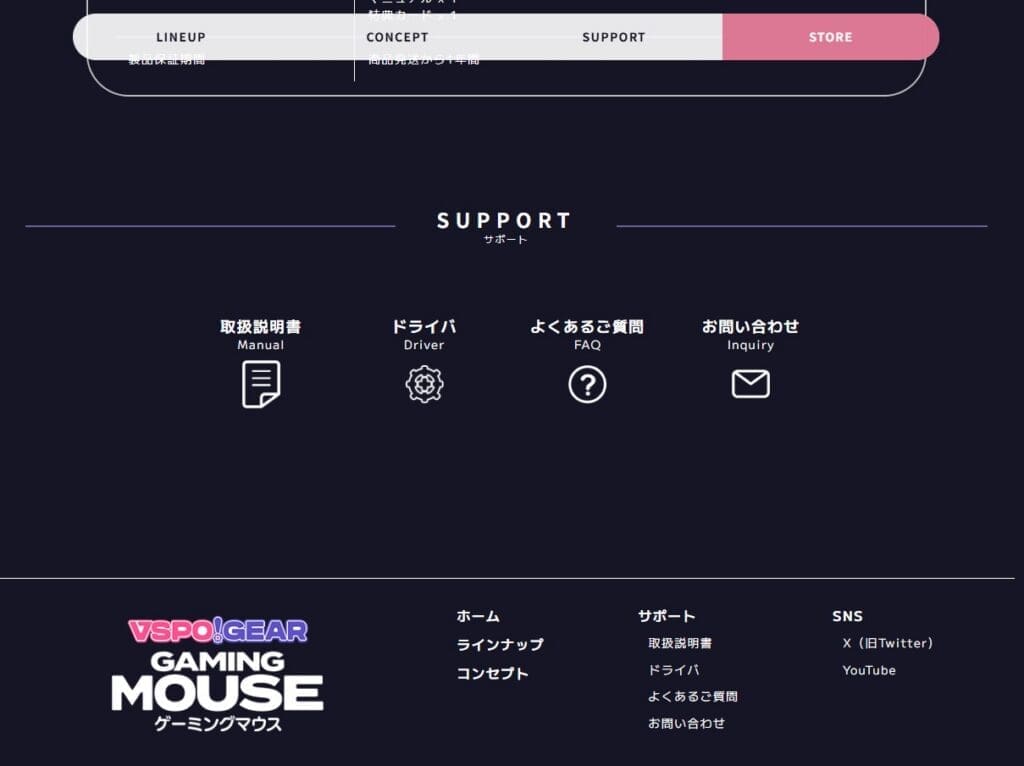Click the Inquiry envelope icon

[750, 384]
